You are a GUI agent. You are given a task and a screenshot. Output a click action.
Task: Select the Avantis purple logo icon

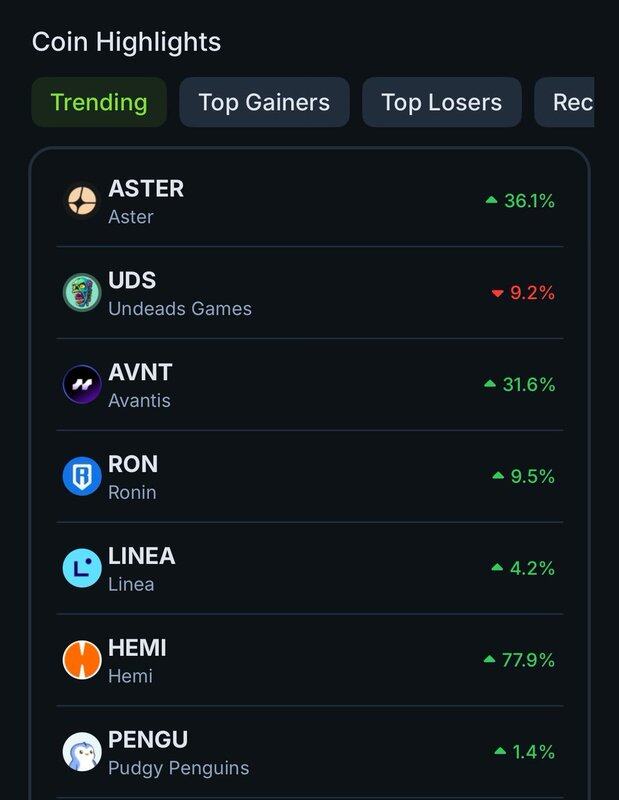point(82,384)
